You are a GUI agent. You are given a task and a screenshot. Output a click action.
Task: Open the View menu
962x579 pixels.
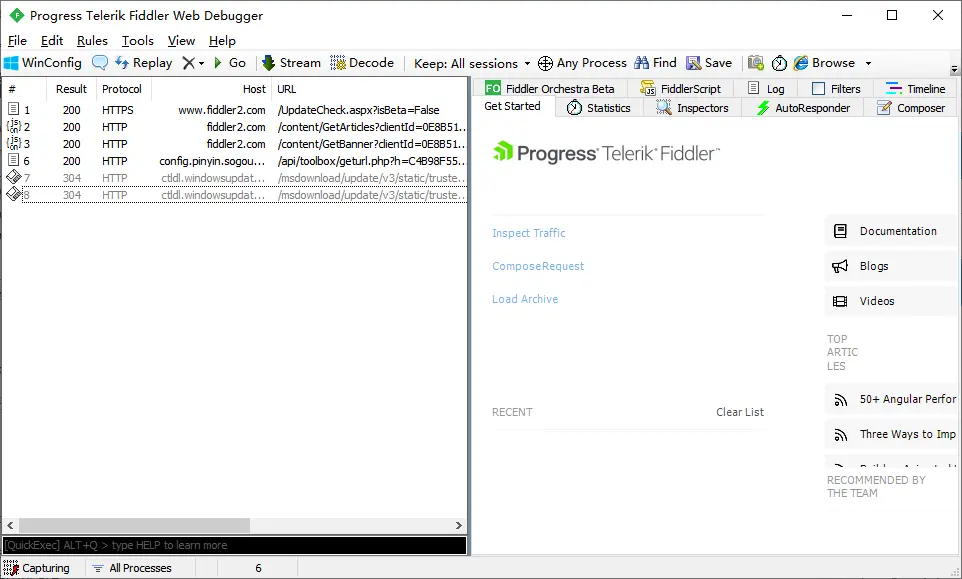[x=181, y=40]
